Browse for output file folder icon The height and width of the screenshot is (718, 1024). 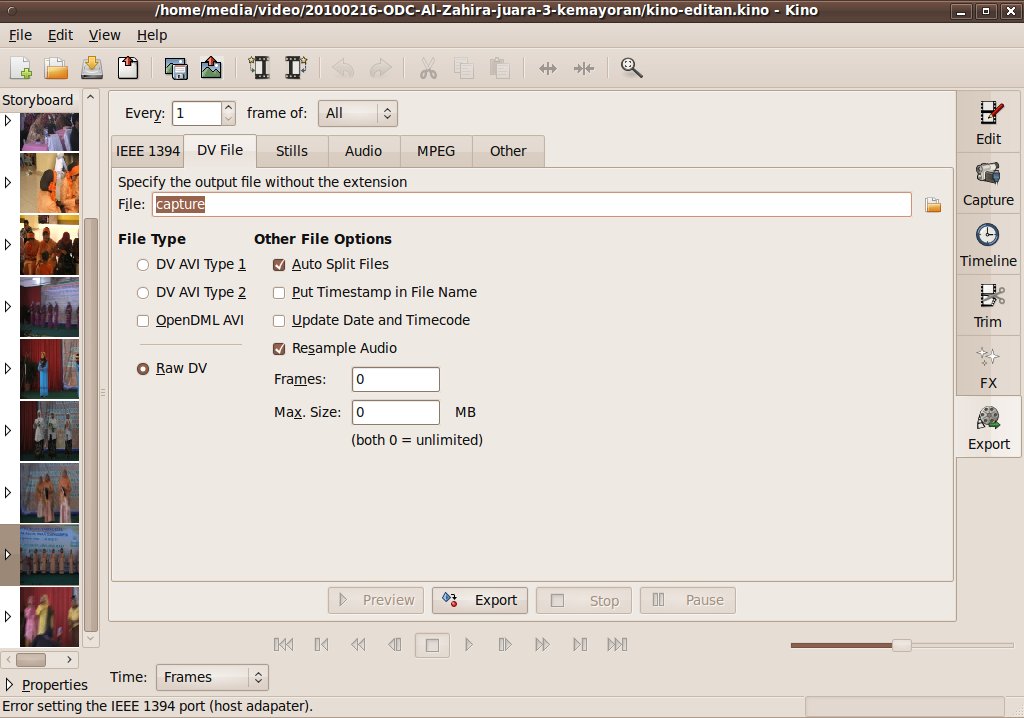[933, 205]
